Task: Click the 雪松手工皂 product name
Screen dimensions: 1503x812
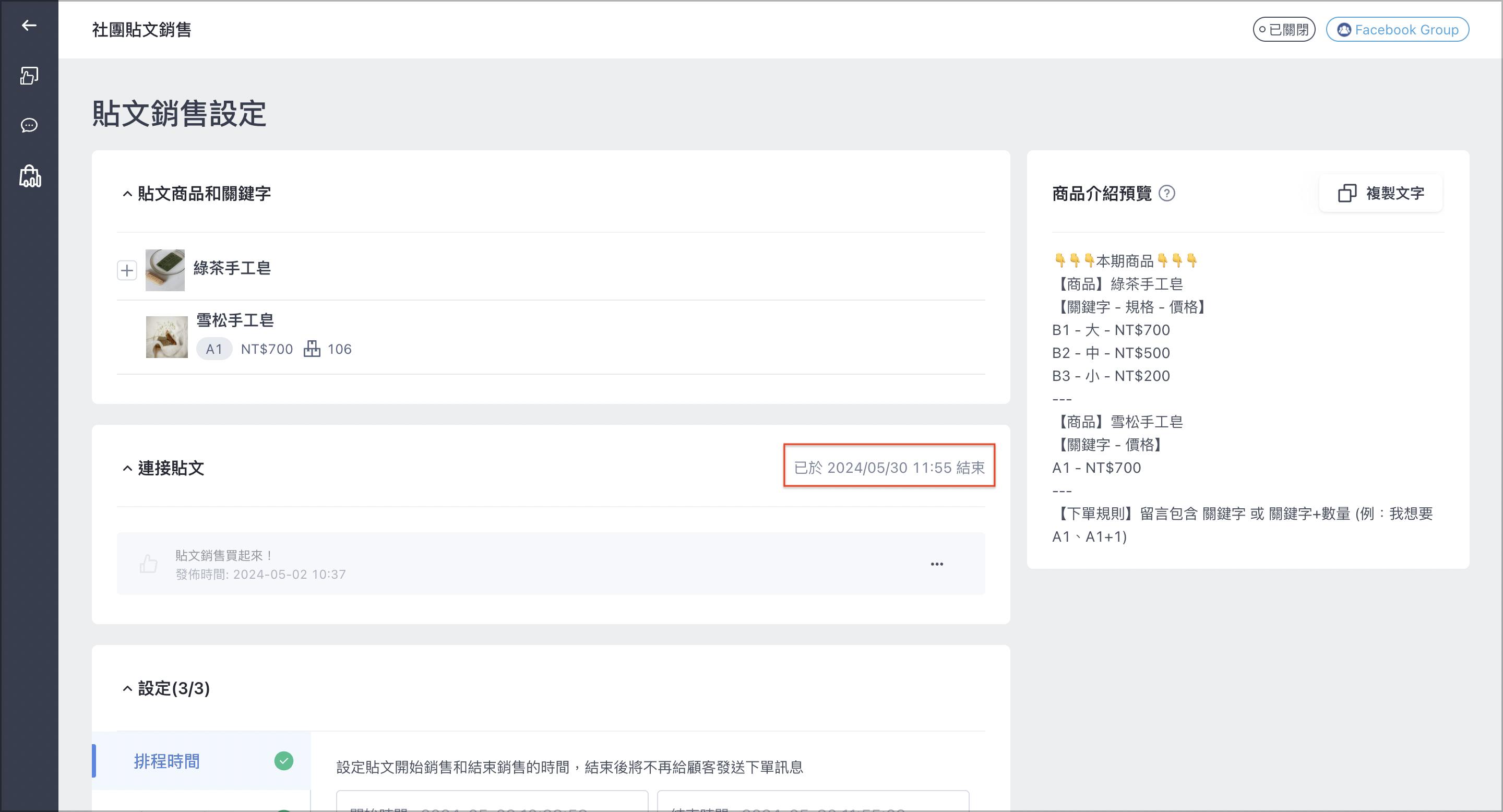Action: coord(235,320)
